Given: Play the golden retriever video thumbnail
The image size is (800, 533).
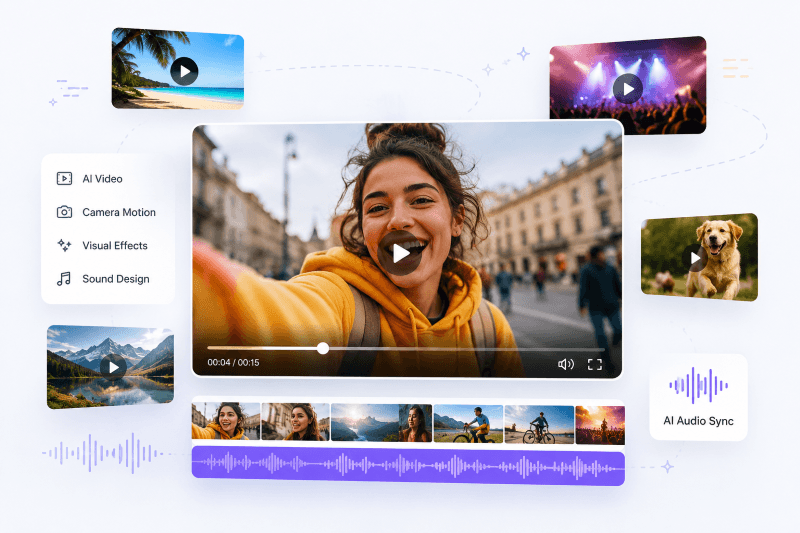Looking at the screenshot, I should [x=694, y=259].
